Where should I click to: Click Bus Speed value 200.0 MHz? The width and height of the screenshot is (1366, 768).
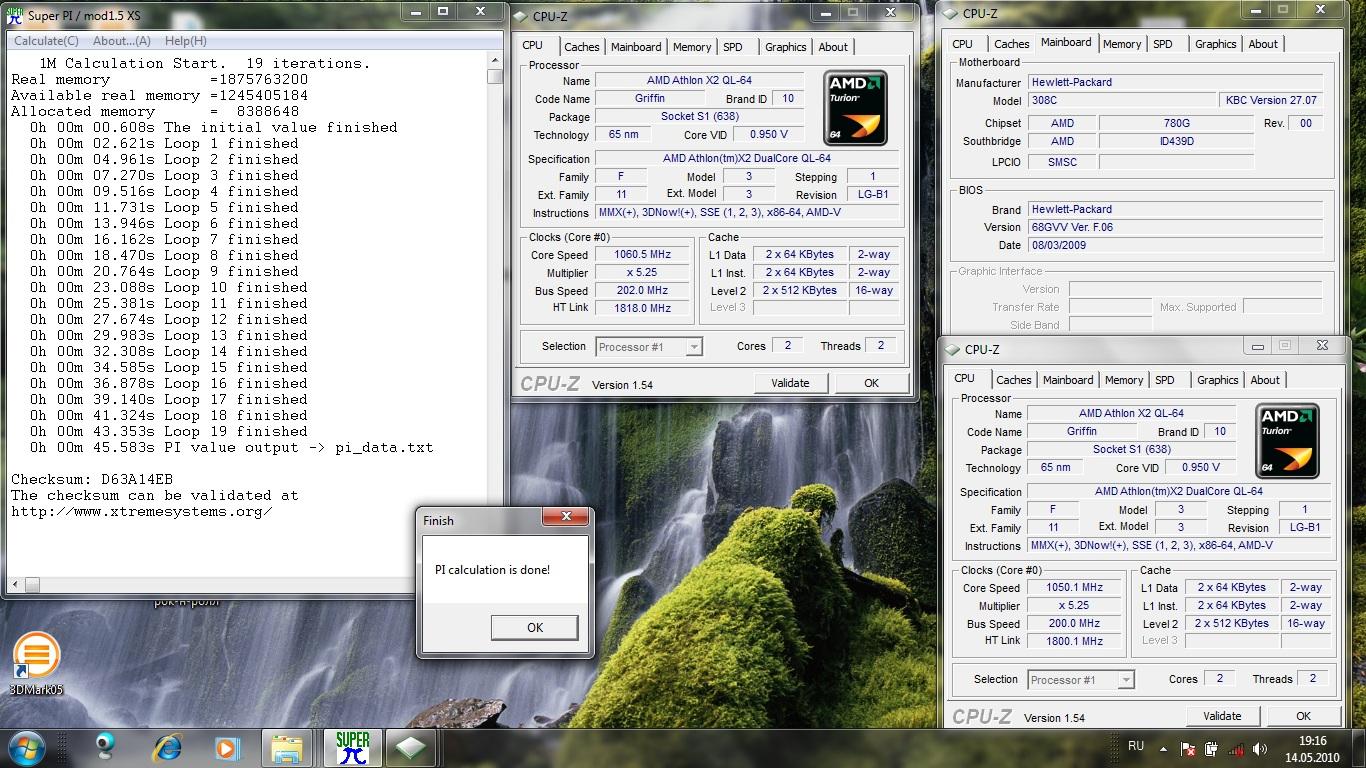click(1074, 623)
